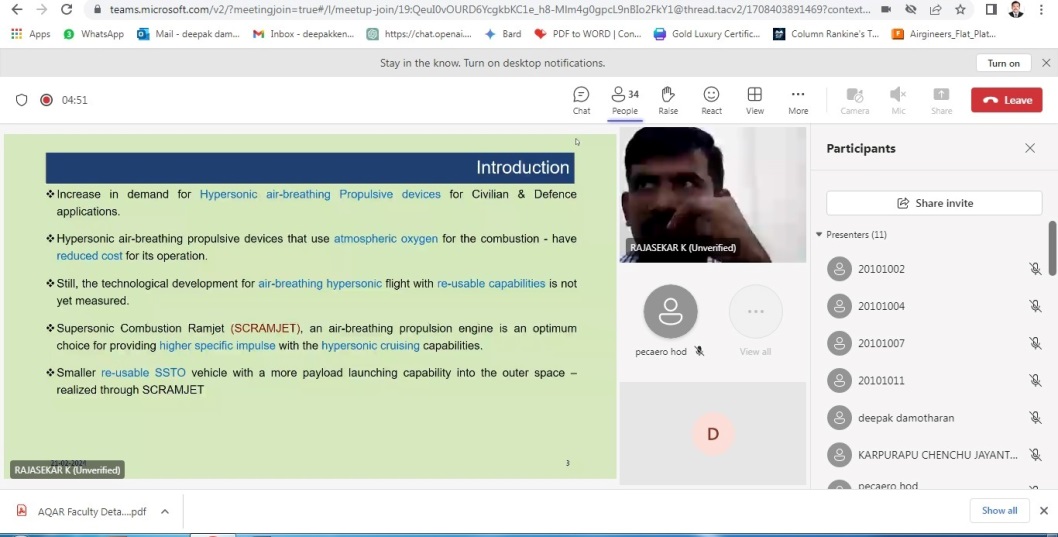Turn on the Camera
Viewport: 1058px width, 537px height.
point(854,99)
